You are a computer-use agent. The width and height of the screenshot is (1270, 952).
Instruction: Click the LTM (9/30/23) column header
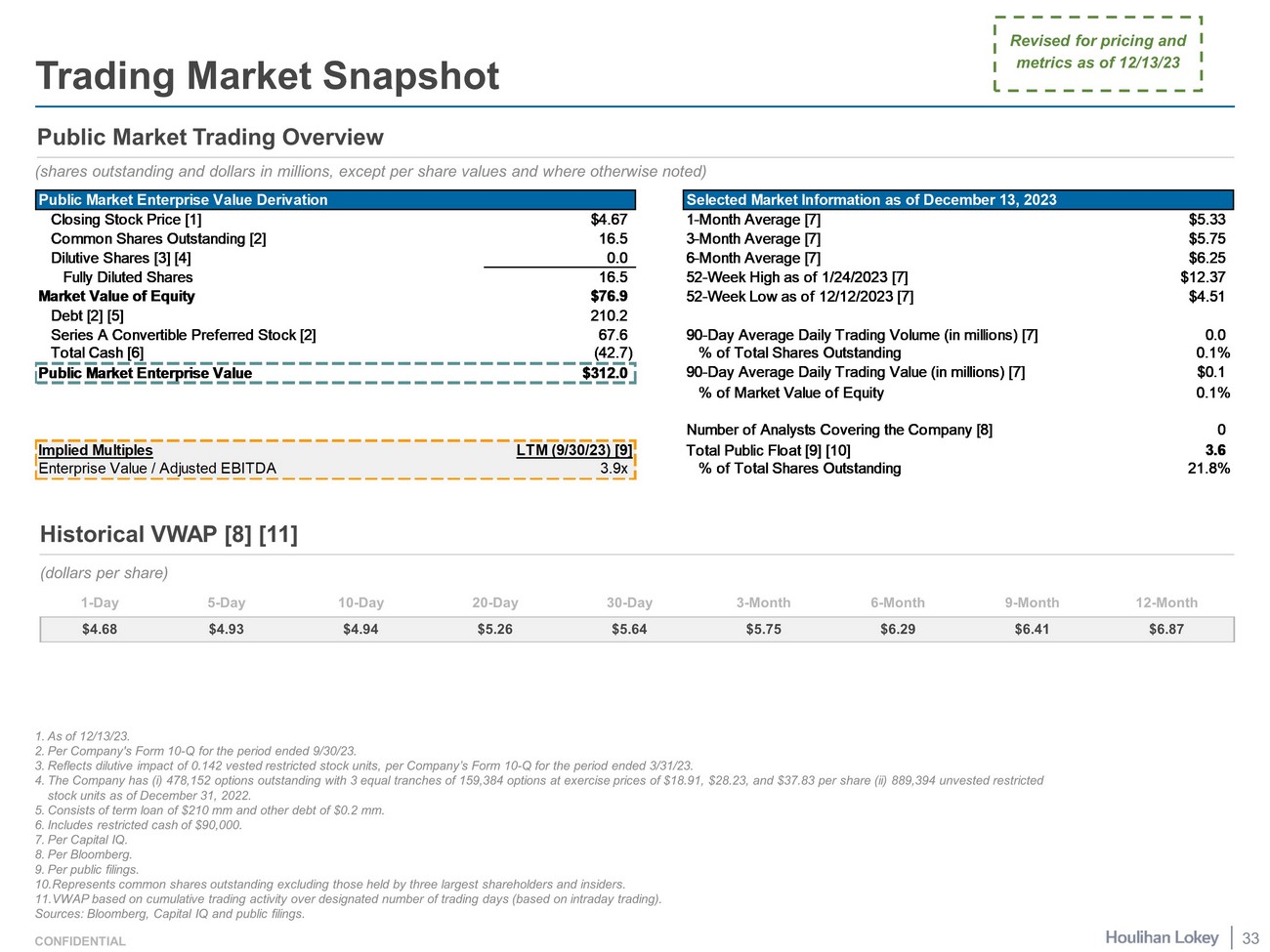coord(573,450)
